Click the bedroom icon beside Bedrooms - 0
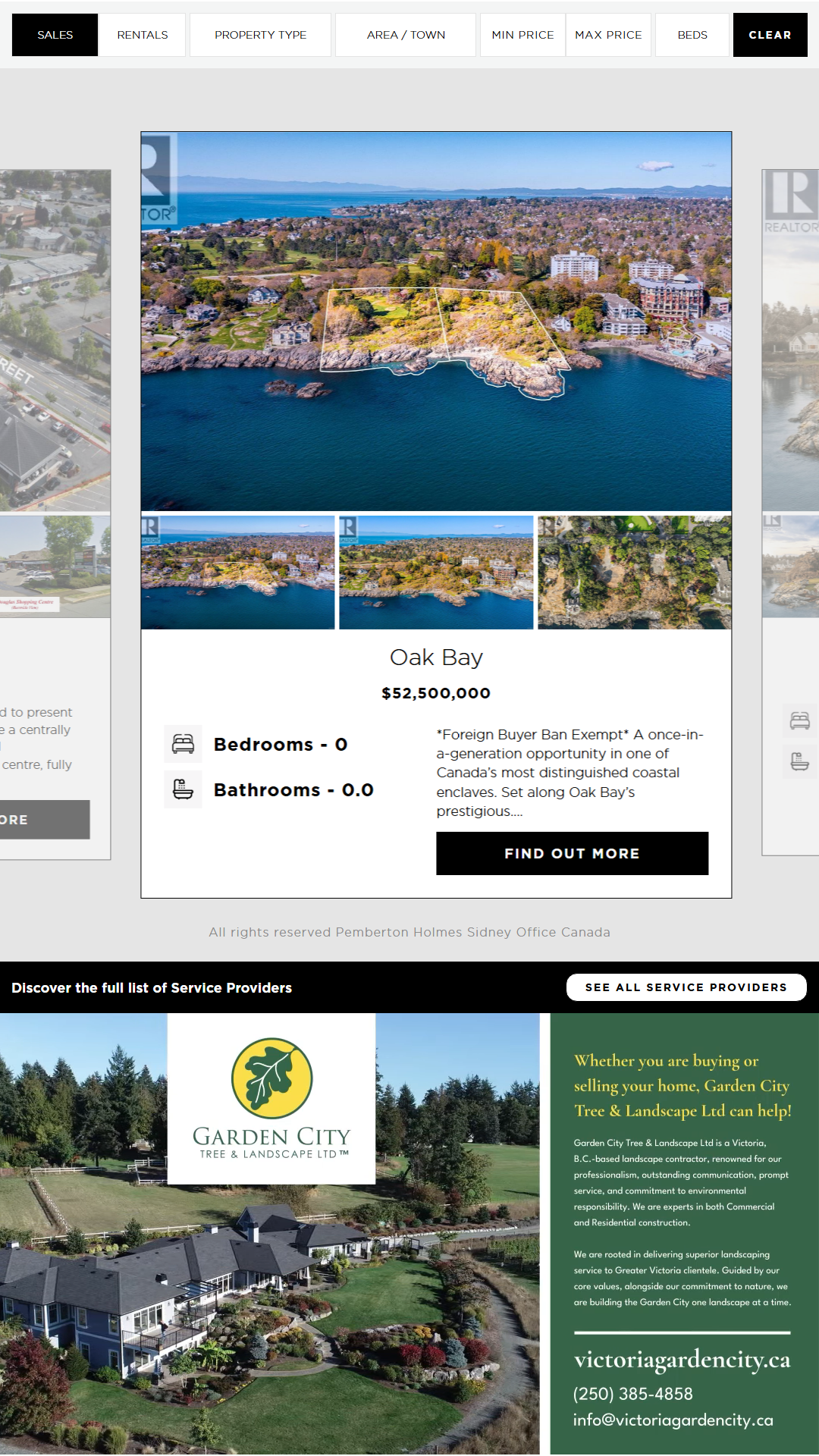 [183, 744]
